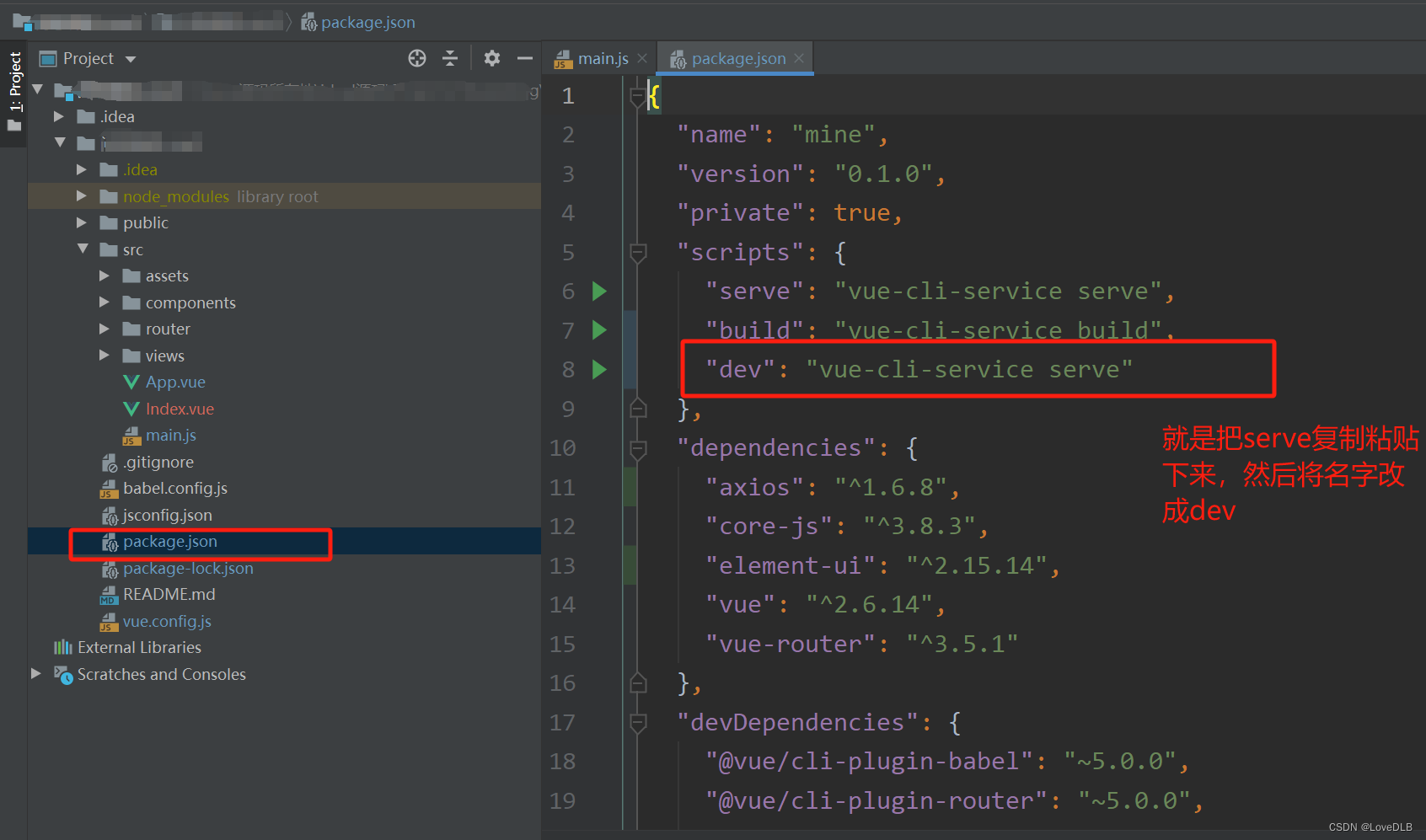Click the Collapse All icon in Project toolbar
This screenshot has width=1426, height=840.
click(450, 58)
